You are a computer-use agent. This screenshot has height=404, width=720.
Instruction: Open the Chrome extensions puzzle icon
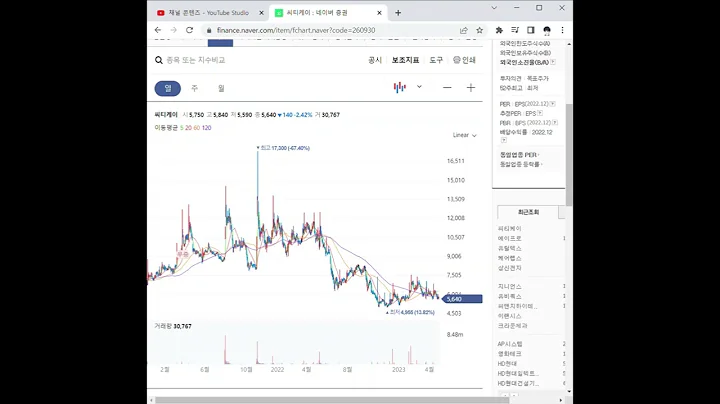(499, 30)
